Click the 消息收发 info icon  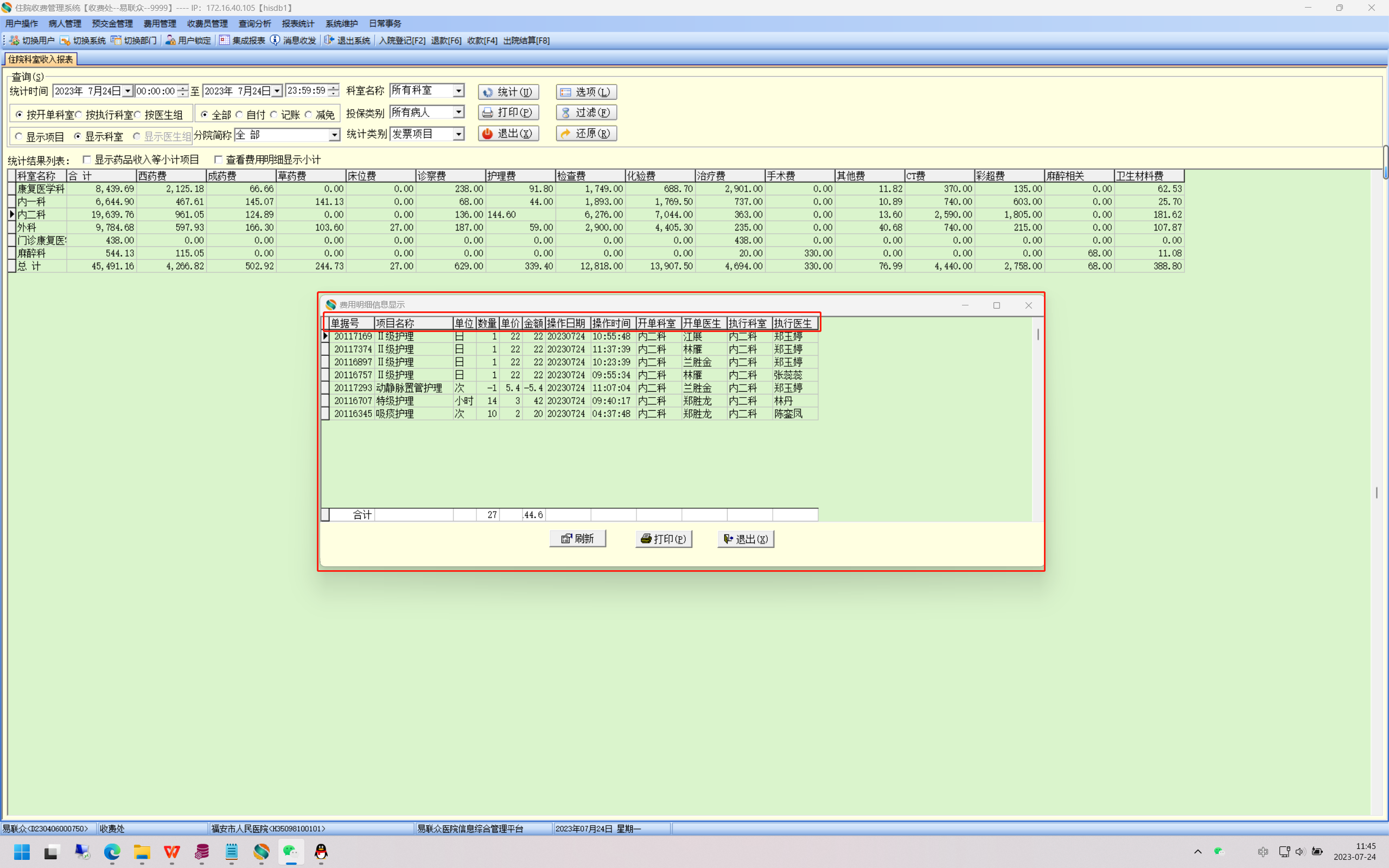pyautogui.click(x=275, y=40)
